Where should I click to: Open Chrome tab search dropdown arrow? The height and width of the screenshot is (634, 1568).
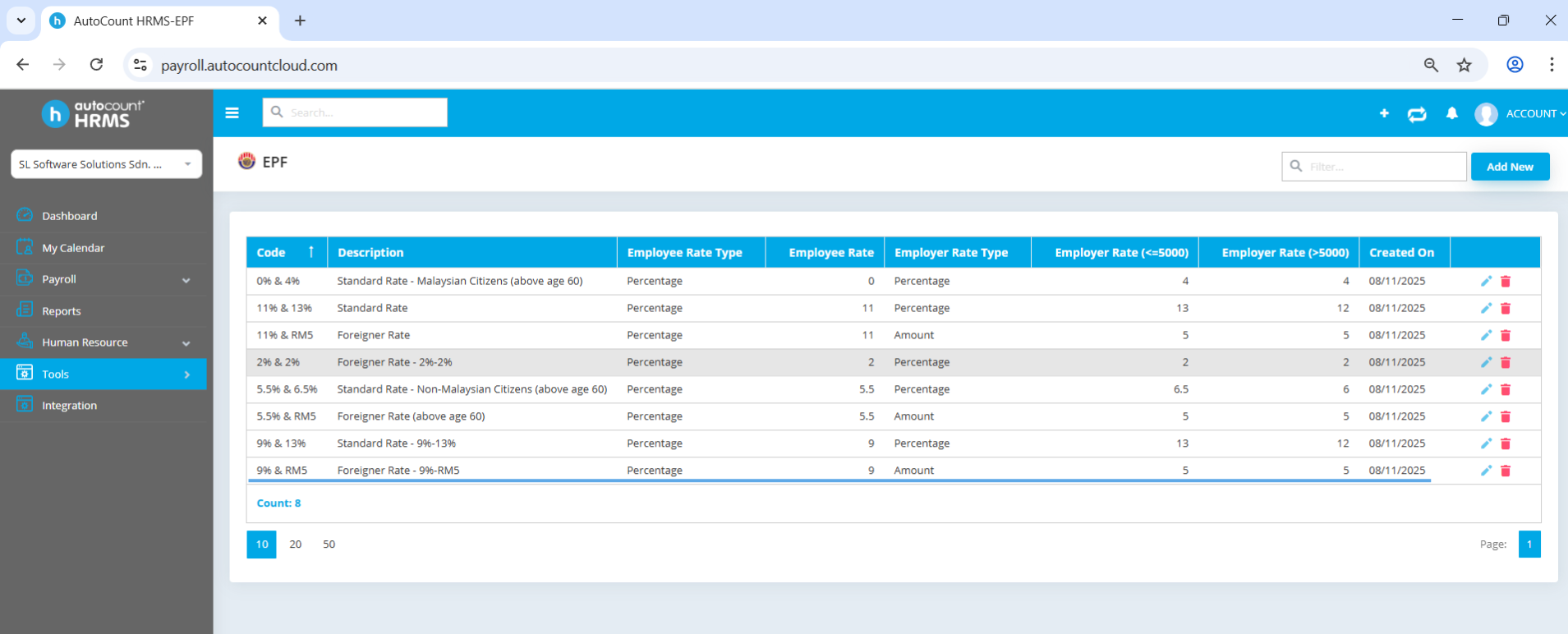[x=21, y=21]
